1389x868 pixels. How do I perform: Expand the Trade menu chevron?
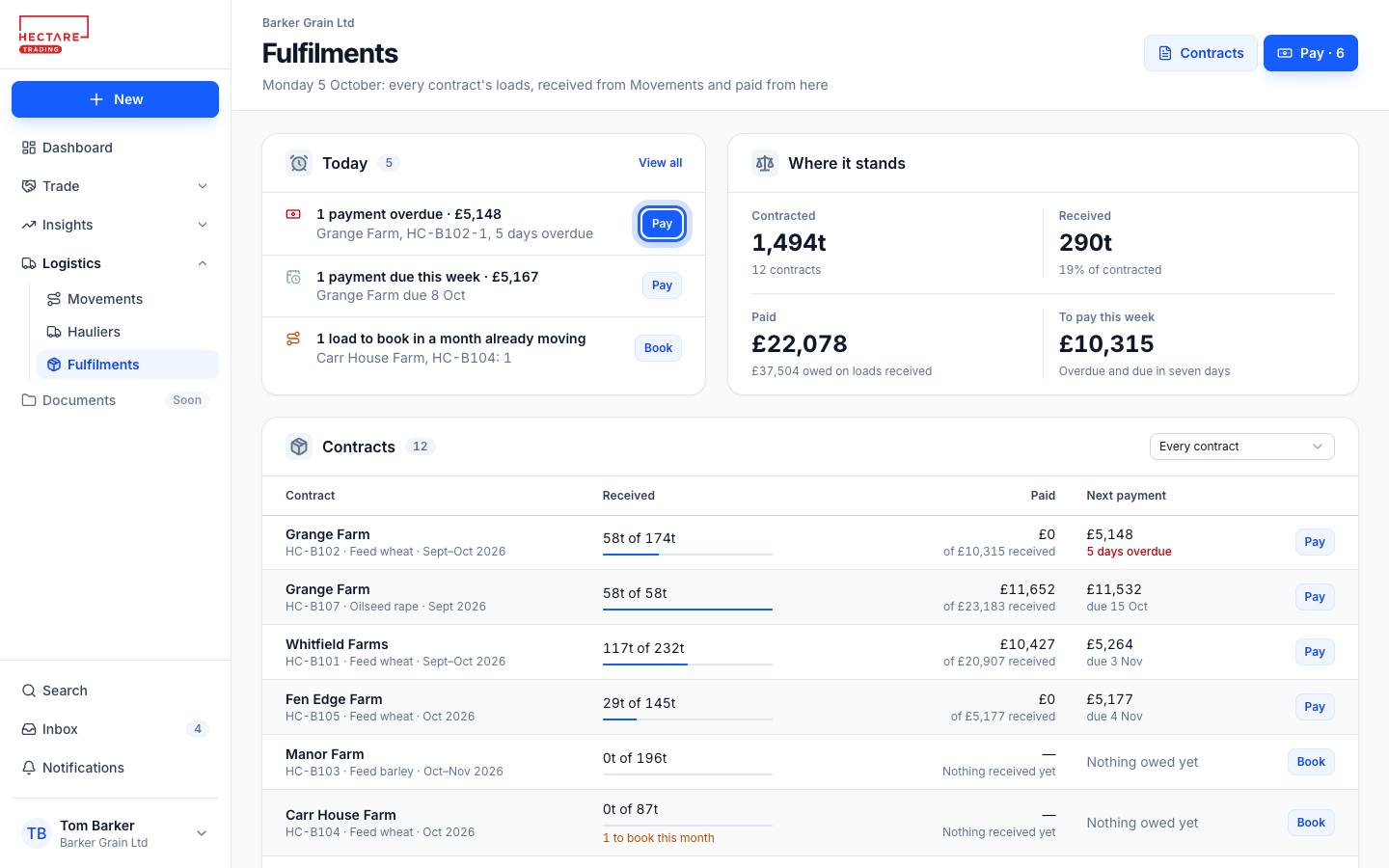pos(203,186)
